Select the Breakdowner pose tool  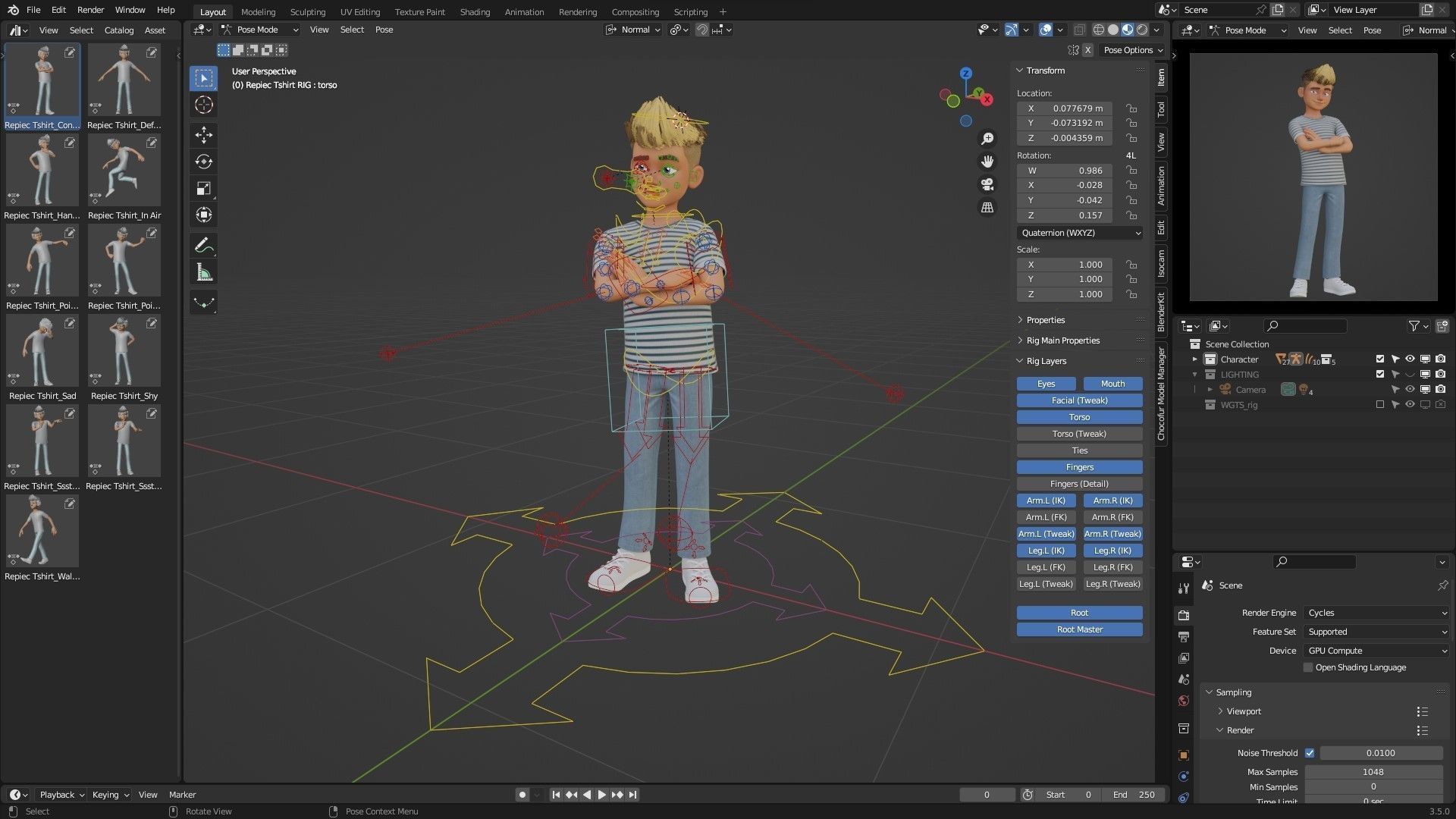point(203,303)
